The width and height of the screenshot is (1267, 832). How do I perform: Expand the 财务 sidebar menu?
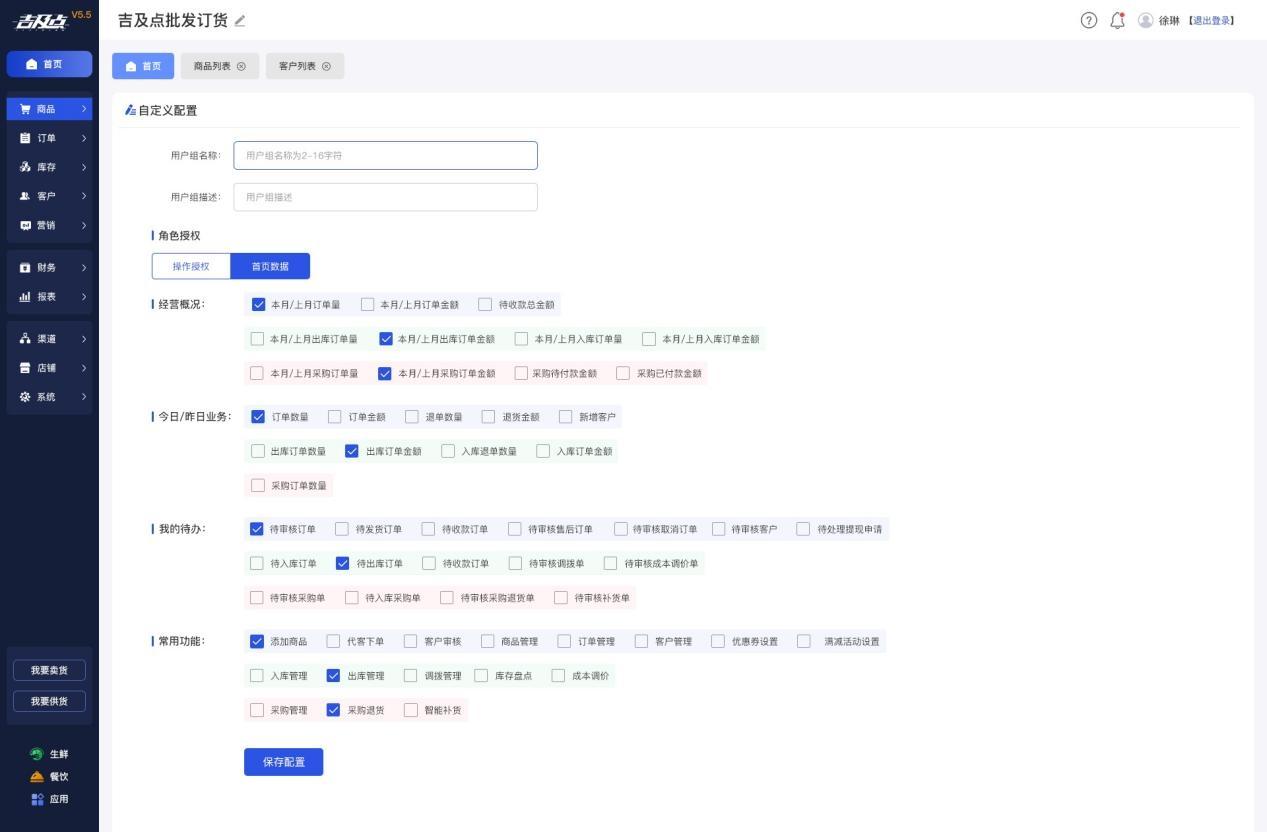[x=49, y=268]
